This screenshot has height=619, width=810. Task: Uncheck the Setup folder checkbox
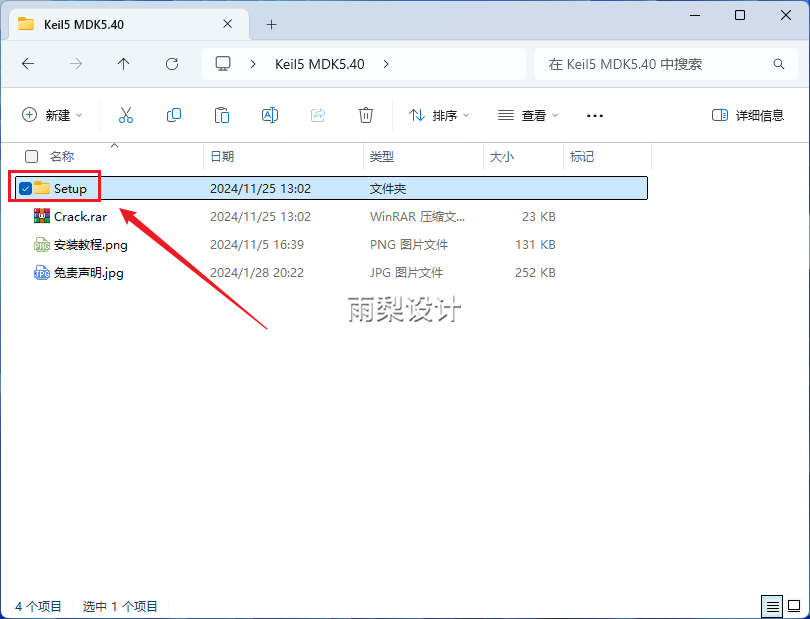coord(25,189)
